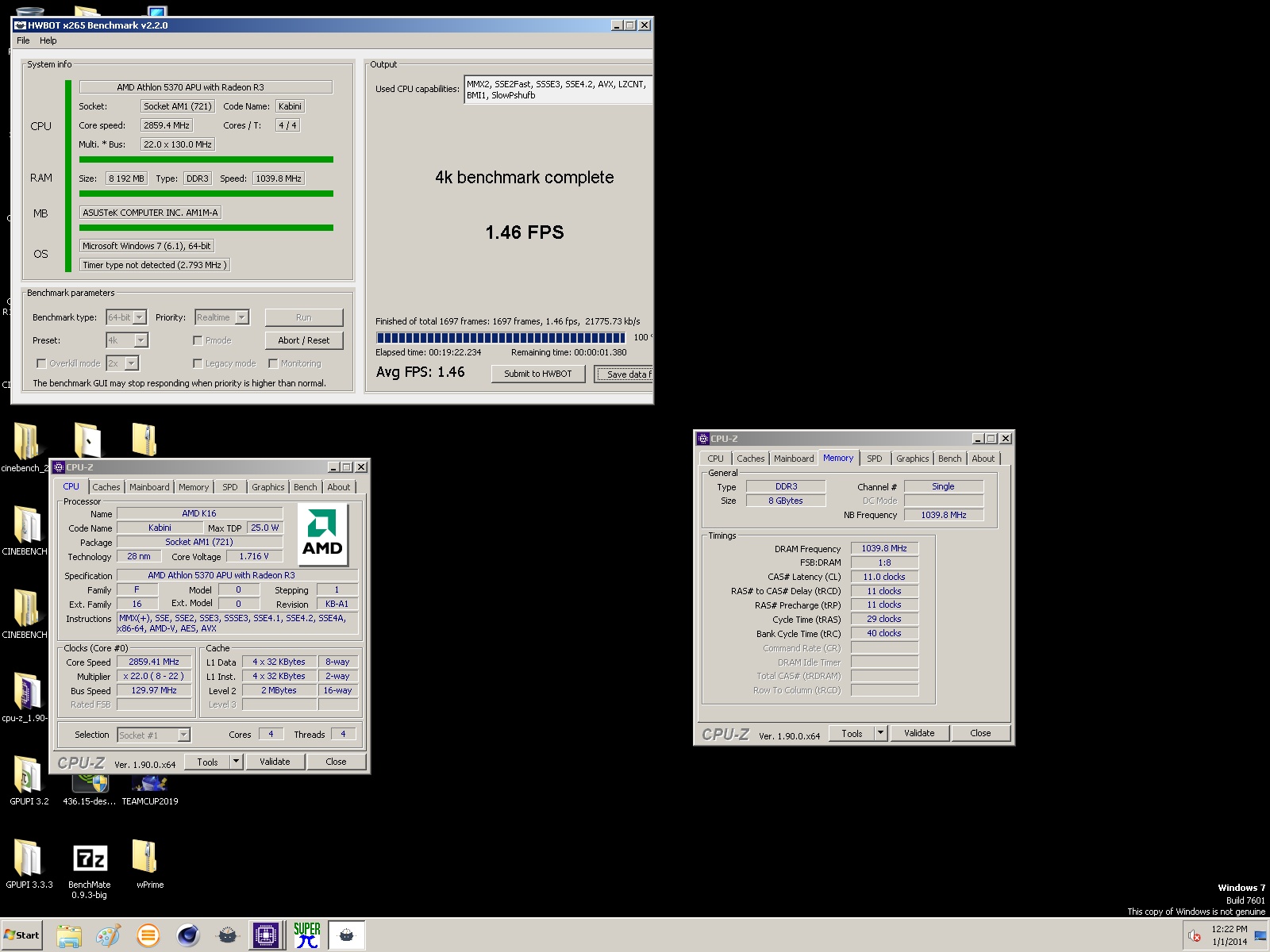Select the 436.15-des NVIDIA installer icon

point(89,791)
